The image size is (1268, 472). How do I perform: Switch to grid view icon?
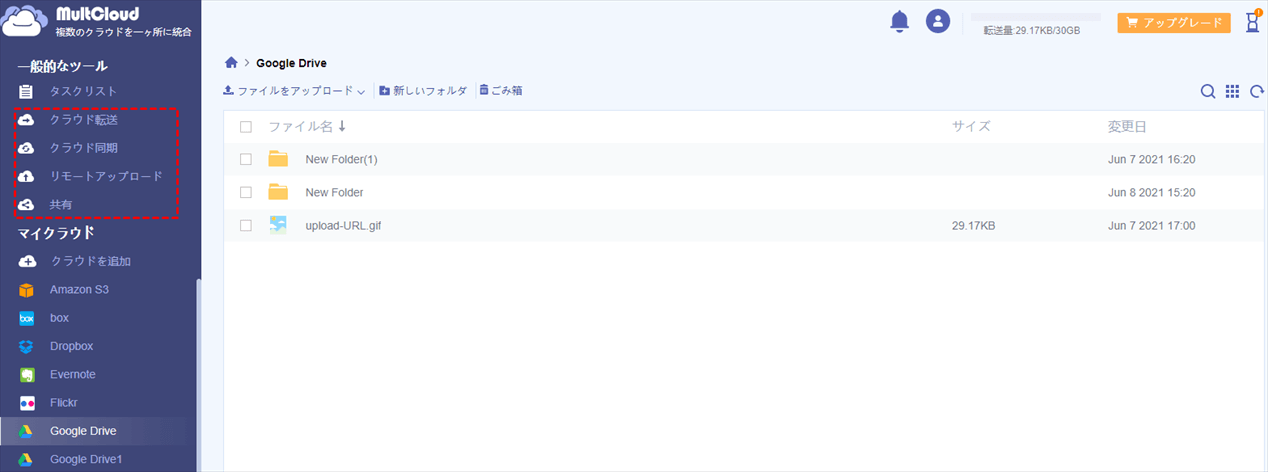pyautogui.click(x=1232, y=91)
